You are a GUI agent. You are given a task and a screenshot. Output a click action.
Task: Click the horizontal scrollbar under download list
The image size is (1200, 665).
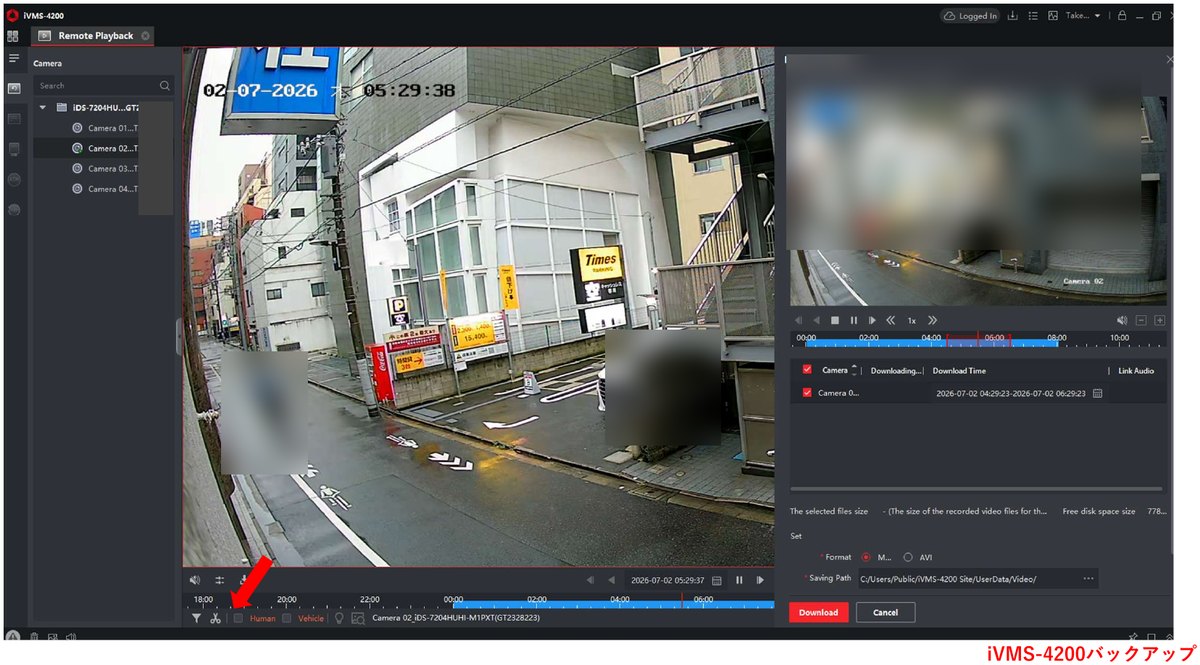[976, 489]
